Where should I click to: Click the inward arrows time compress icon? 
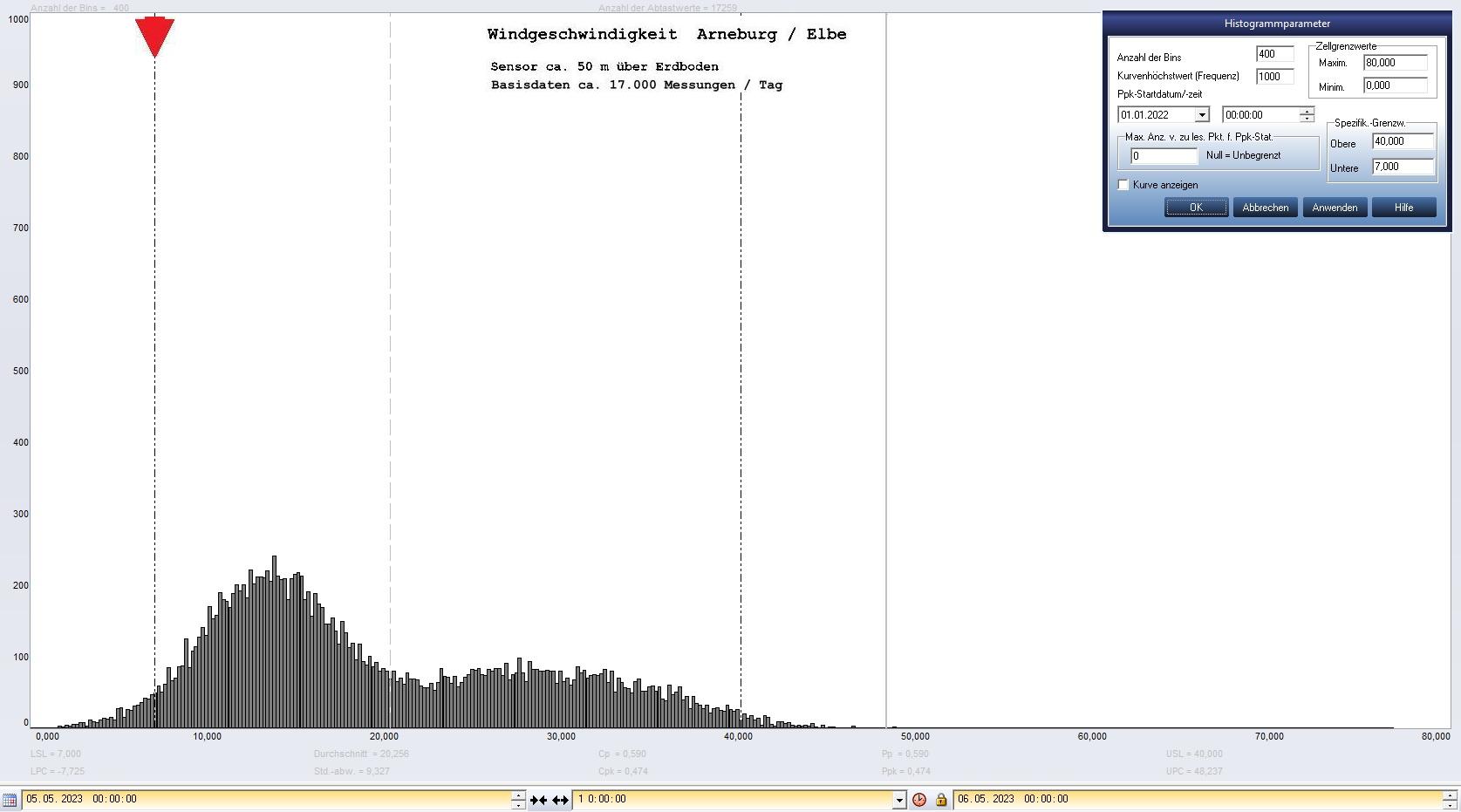[538, 800]
